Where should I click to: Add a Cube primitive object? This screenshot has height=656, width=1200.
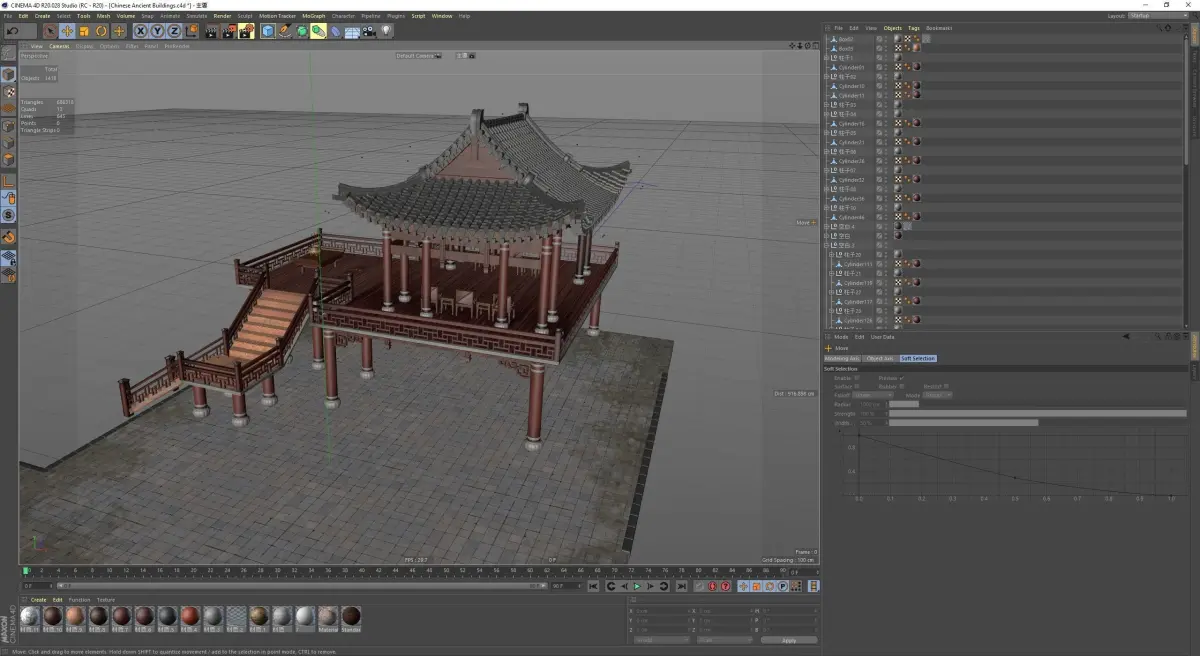point(268,31)
